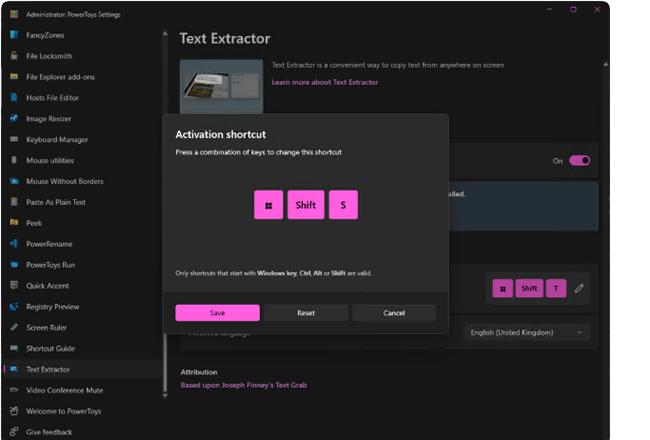The height and width of the screenshot is (440, 650).
Task: Click the Keyboard Manager icon
Action: [x=13, y=139]
